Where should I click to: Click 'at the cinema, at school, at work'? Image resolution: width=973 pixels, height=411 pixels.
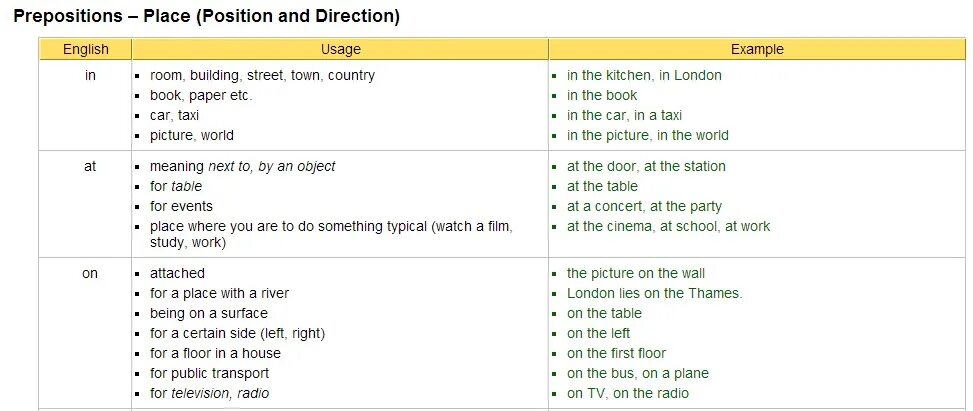[x=668, y=226]
